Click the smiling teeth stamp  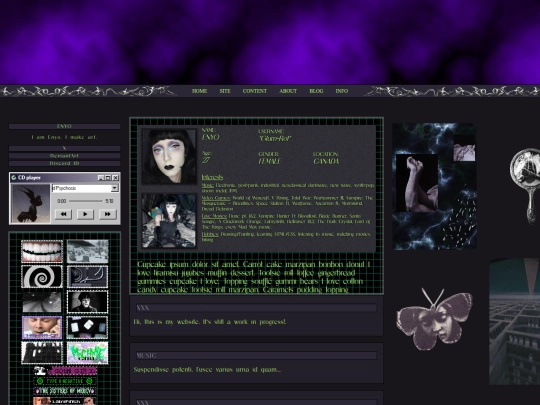coord(42,251)
